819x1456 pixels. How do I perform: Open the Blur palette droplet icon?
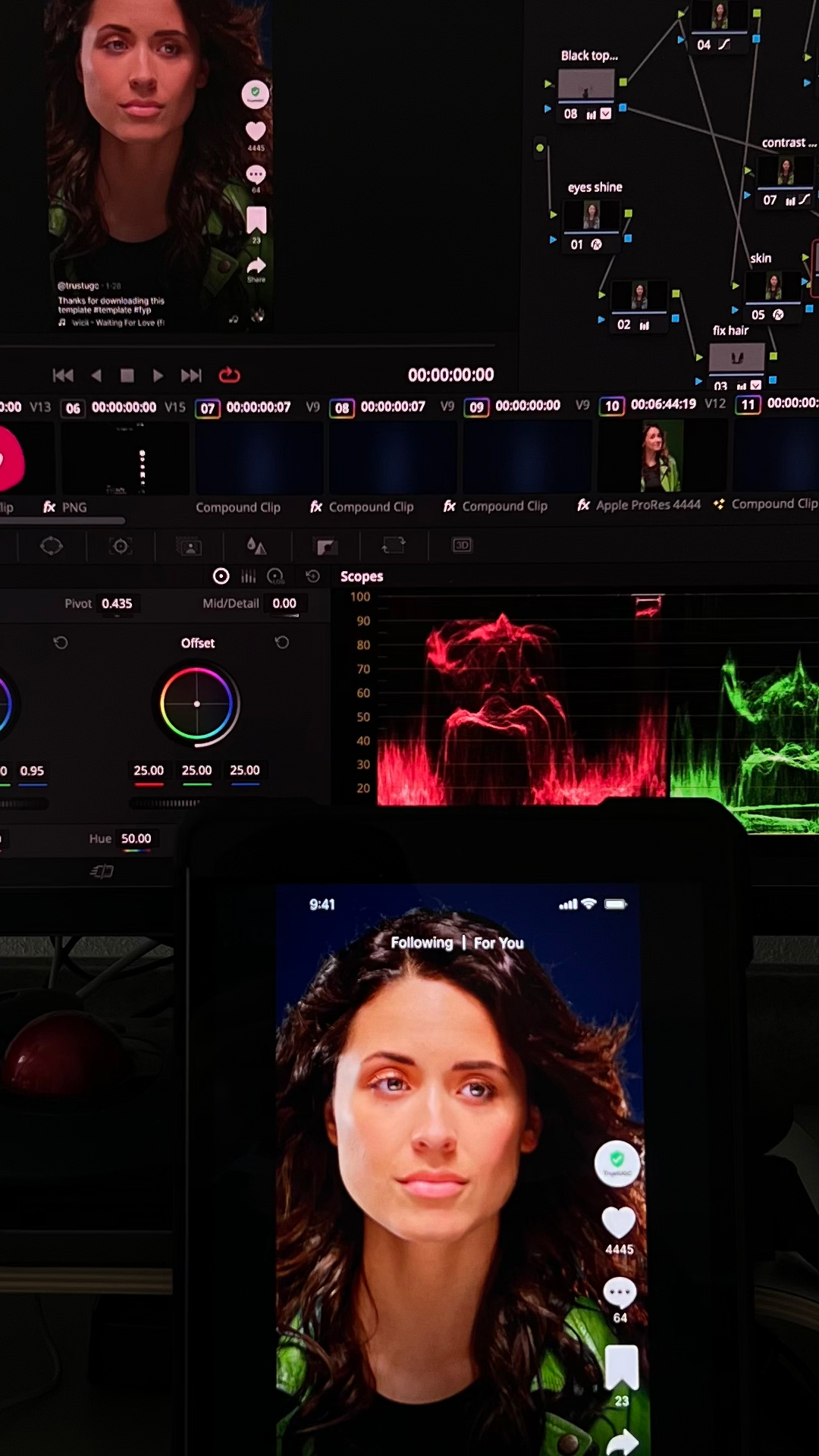(256, 546)
